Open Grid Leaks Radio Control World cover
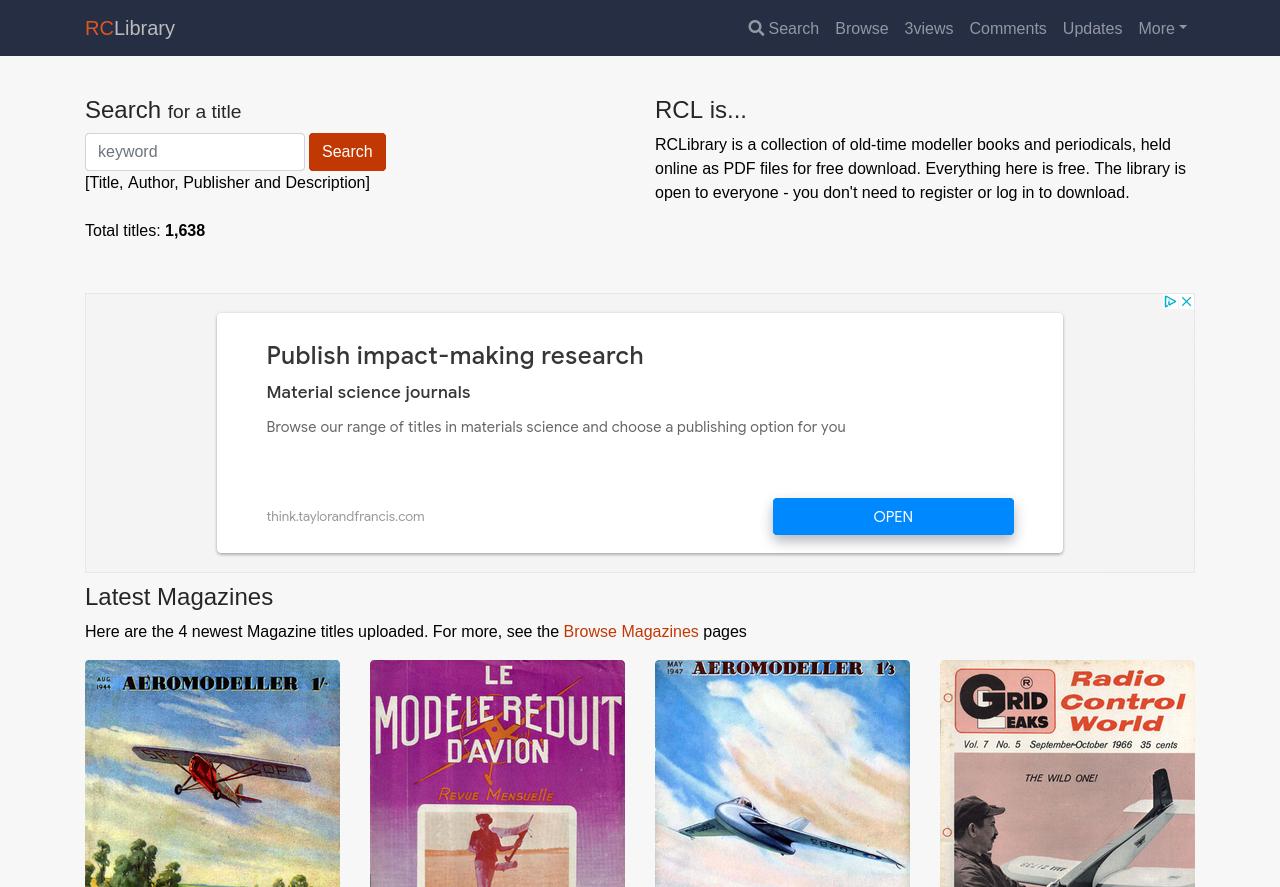Image resolution: width=1280 pixels, height=887 pixels. coord(1067,773)
